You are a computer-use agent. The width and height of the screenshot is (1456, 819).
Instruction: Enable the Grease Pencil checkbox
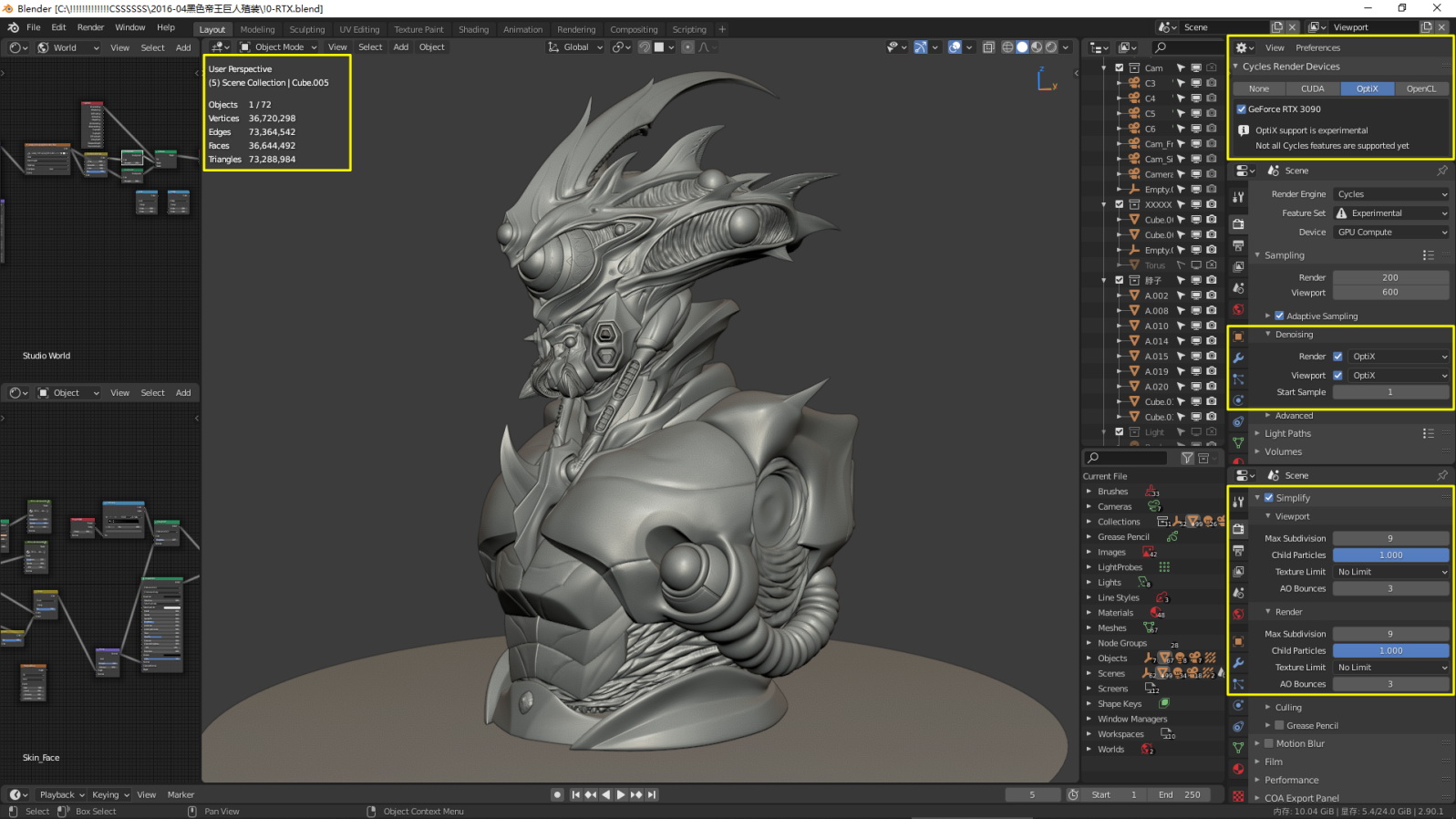click(x=1279, y=725)
